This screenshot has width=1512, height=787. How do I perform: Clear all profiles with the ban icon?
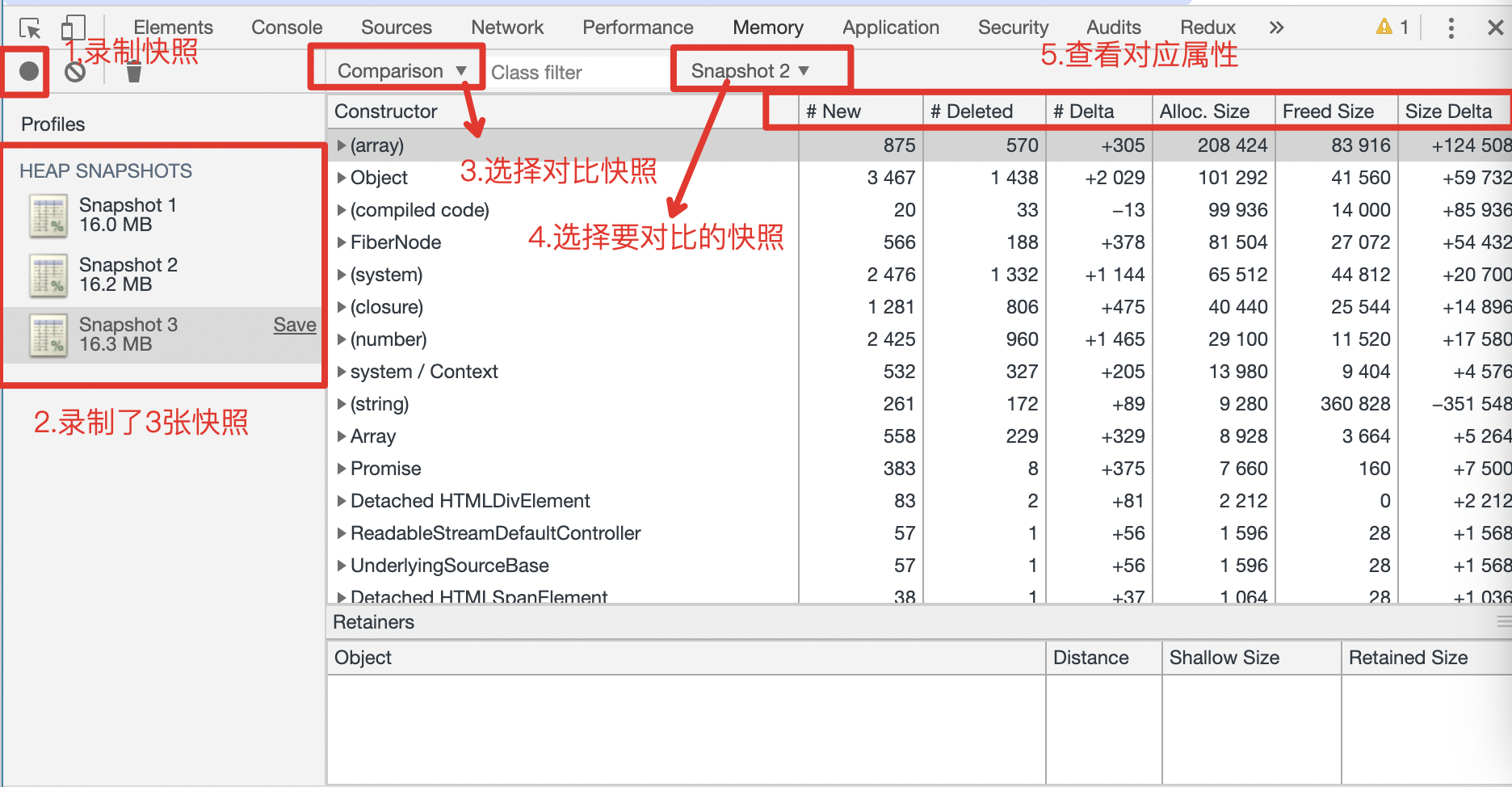(75, 72)
